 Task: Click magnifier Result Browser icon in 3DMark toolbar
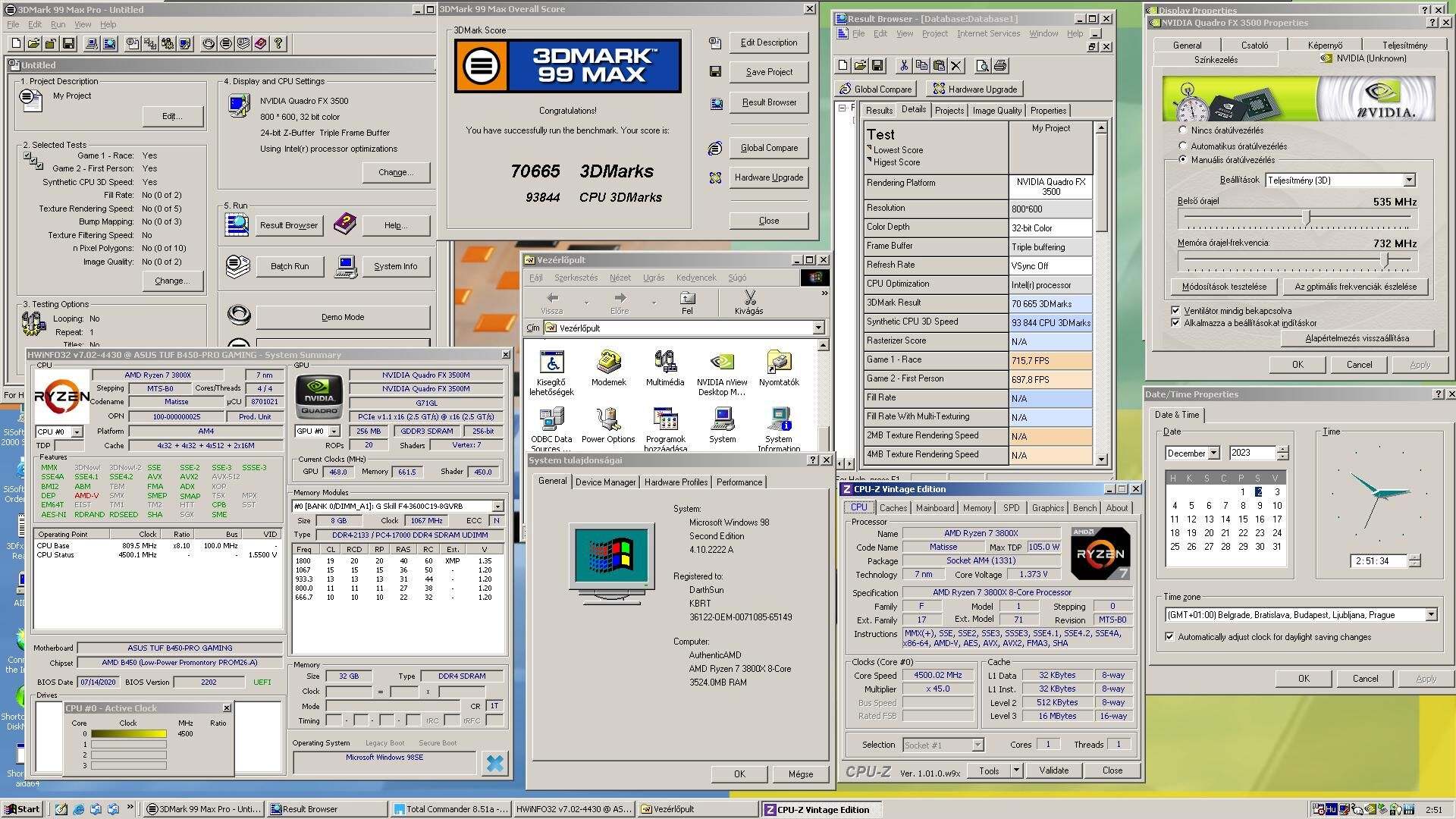coord(109,44)
